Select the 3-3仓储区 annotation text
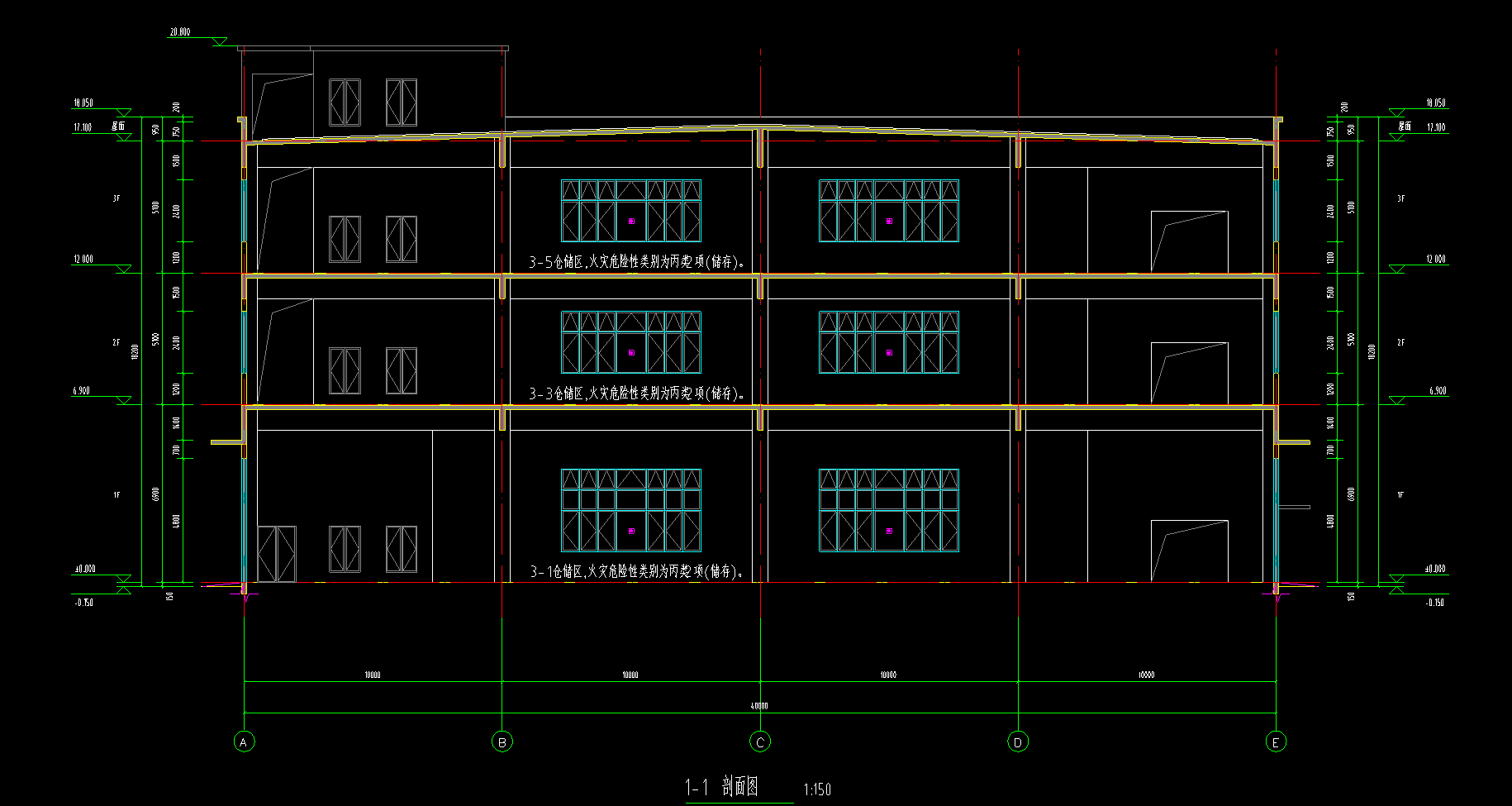This screenshot has width=1512, height=806. pyautogui.click(x=637, y=393)
